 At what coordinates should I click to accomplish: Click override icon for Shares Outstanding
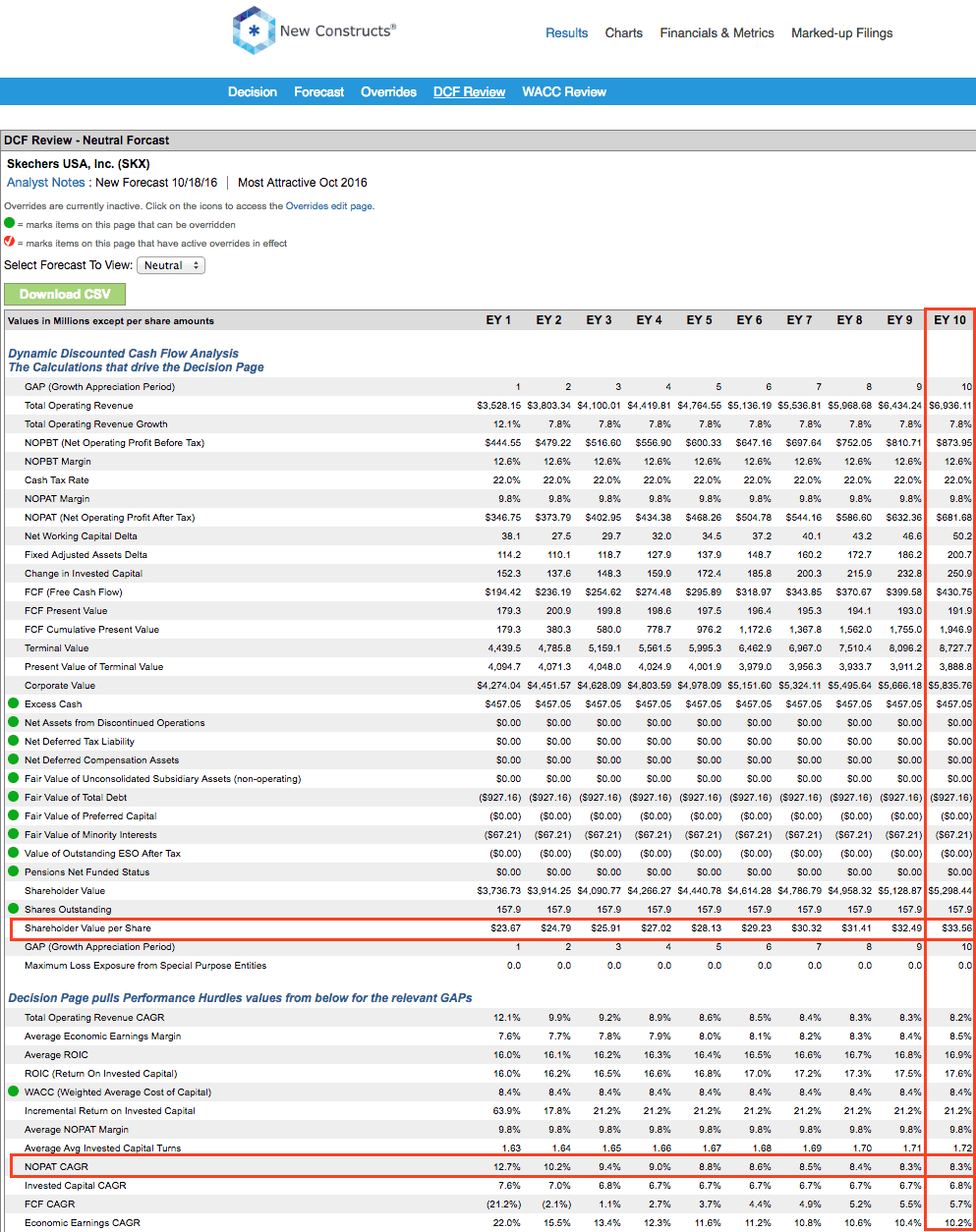coord(13,909)
